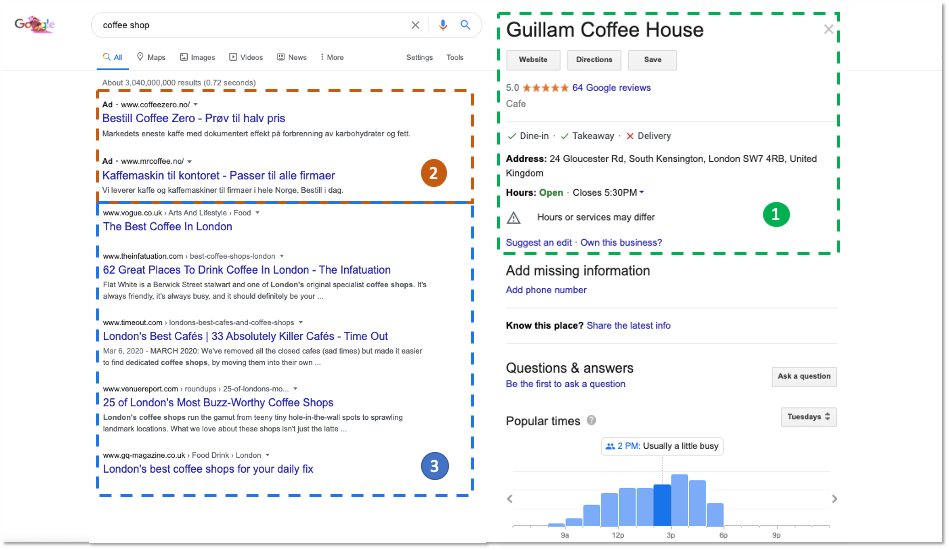Click the Directions button

pyautogui.click(x=594, y=60)
